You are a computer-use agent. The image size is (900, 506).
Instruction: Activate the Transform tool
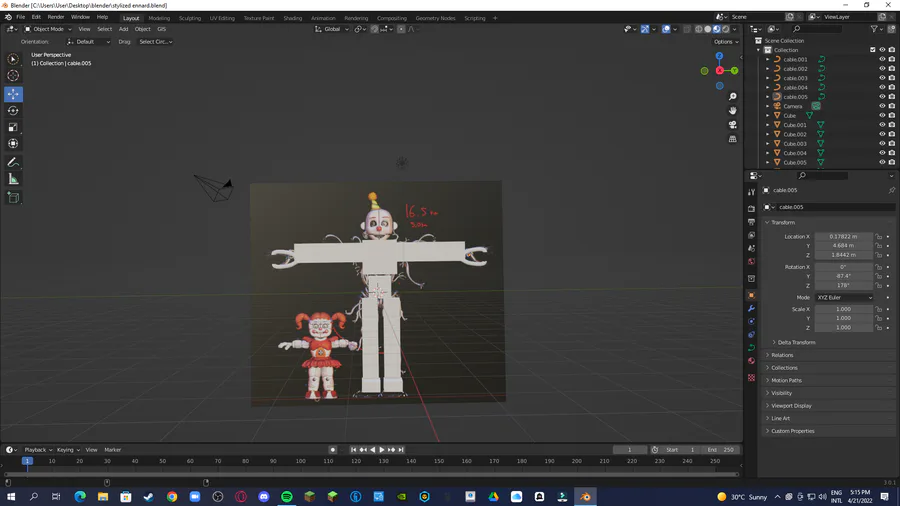pyautogui.click(x=13, y=144)
